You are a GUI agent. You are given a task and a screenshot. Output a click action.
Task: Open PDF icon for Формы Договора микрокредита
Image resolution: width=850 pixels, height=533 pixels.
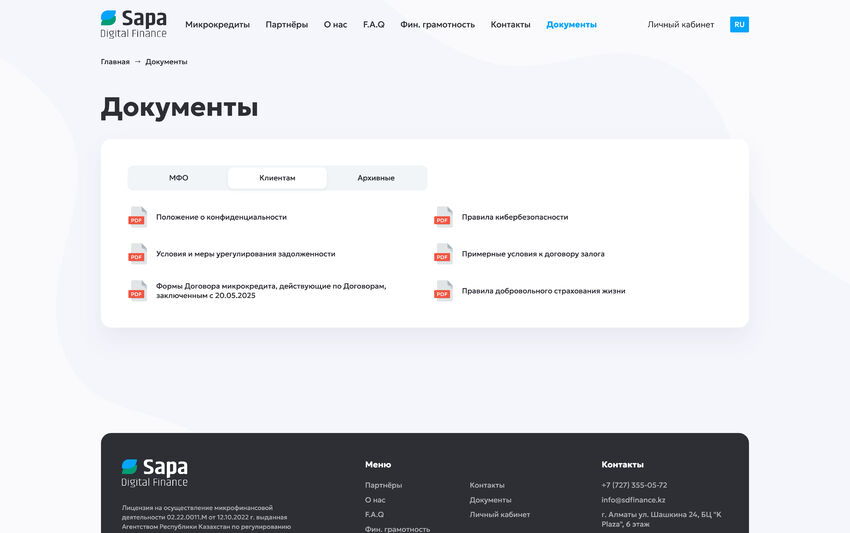(137, 291)
